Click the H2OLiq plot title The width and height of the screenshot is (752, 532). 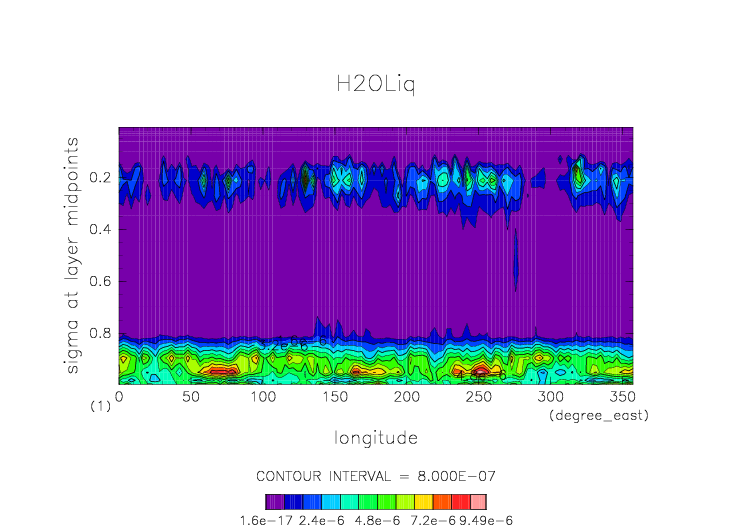(x=375, y=85)
